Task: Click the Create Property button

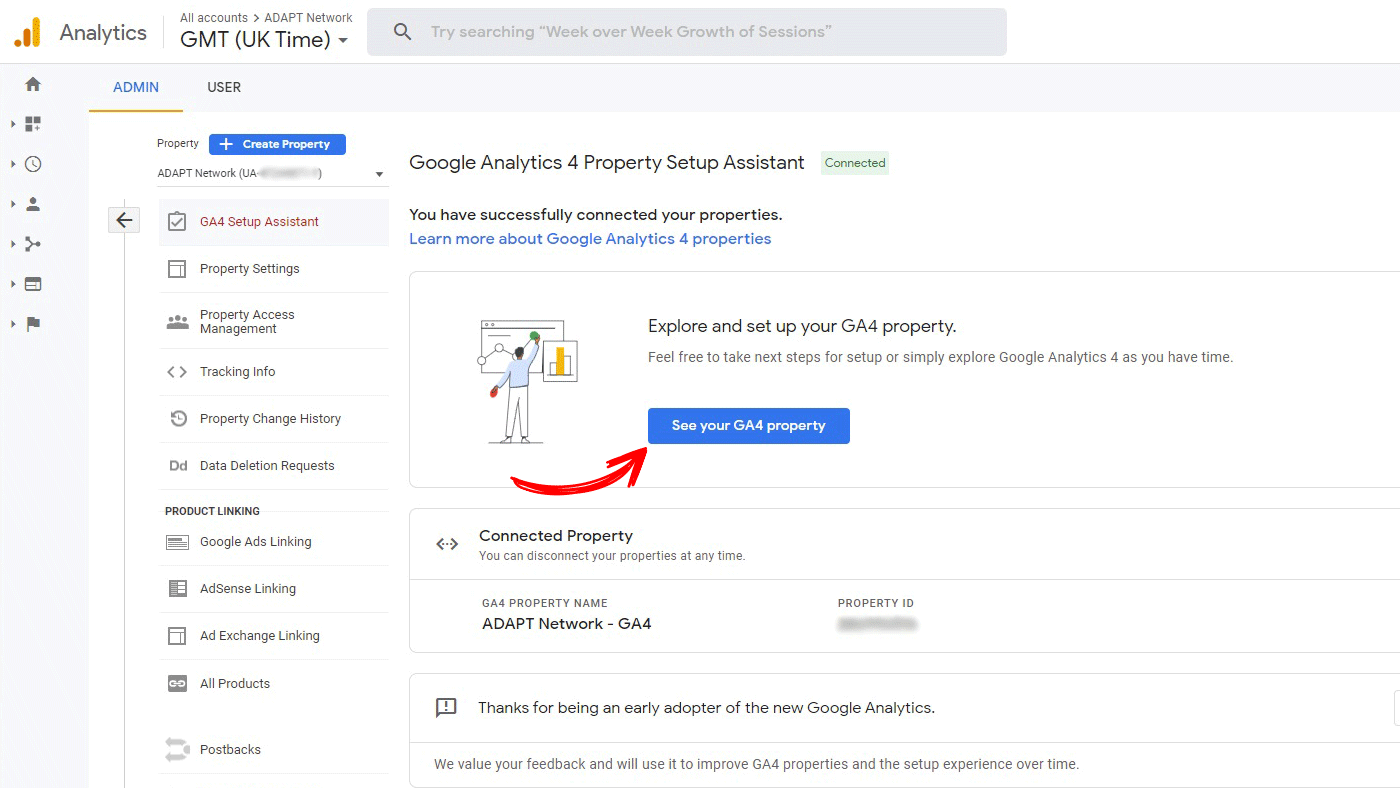Action: click(x=277, y=144)
